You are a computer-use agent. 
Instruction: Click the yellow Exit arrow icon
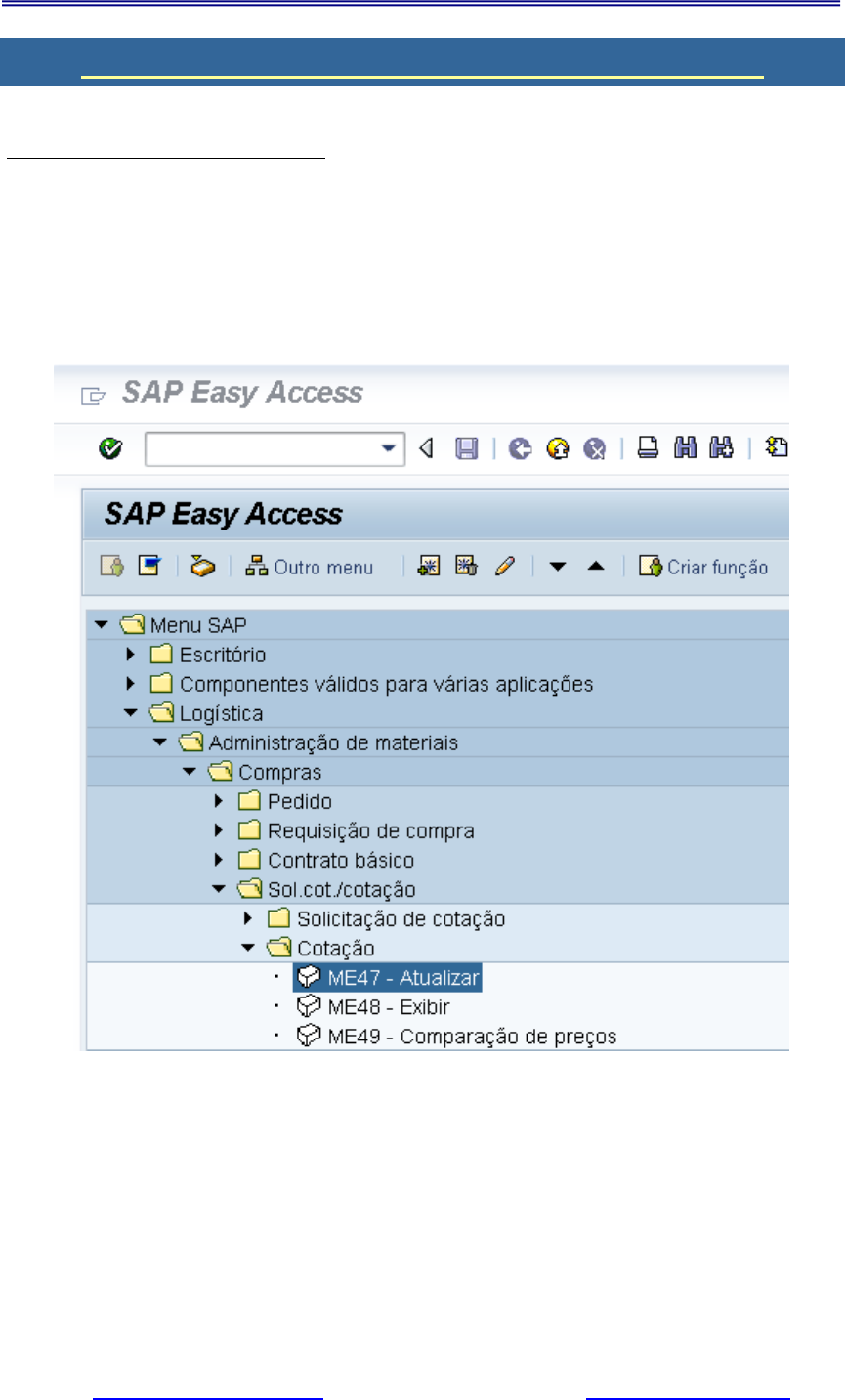pos(558,448)
